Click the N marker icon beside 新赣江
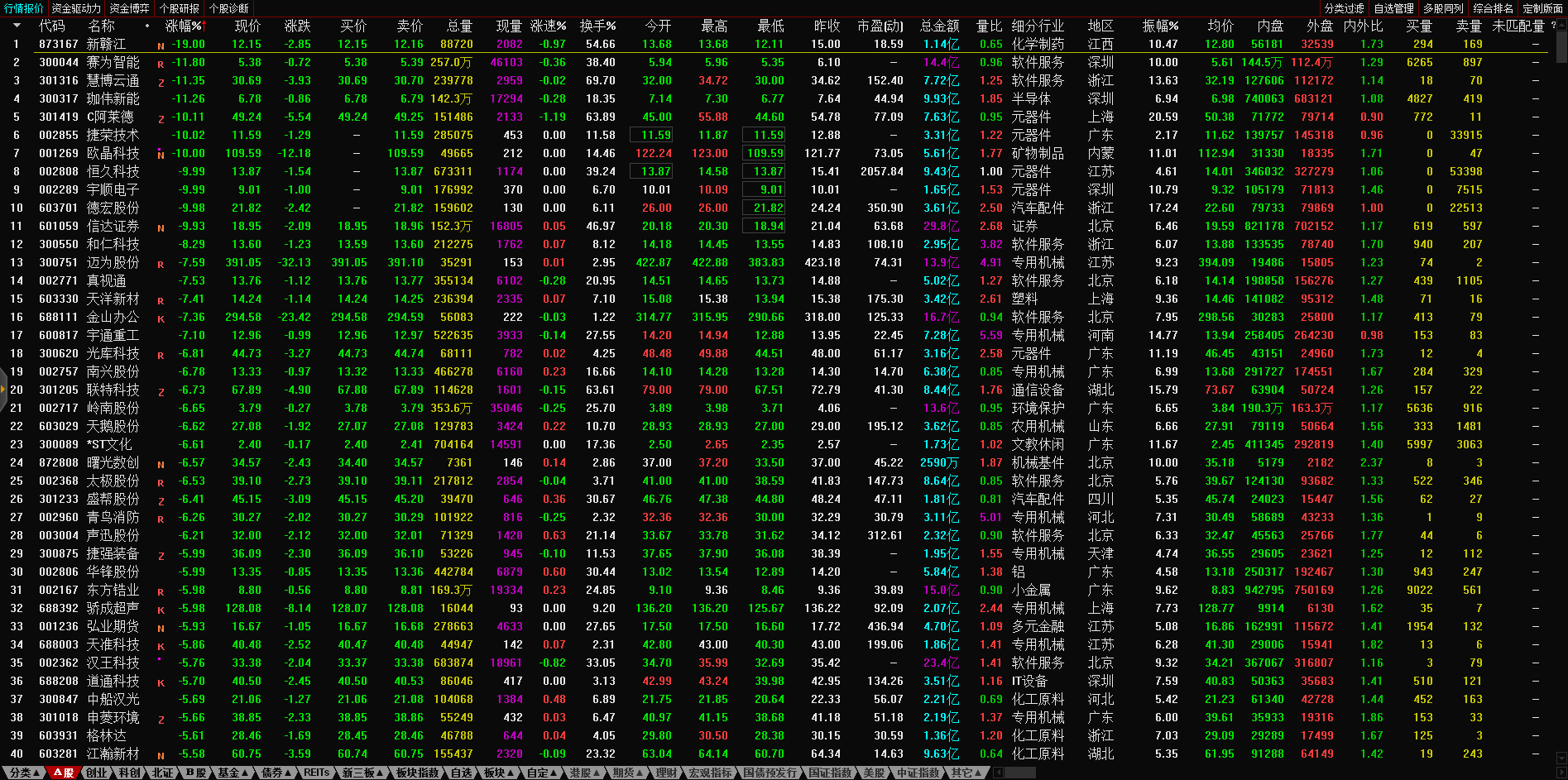This screenshot has height=780, width=1568. pyautogui.click(x=161, y=45)
